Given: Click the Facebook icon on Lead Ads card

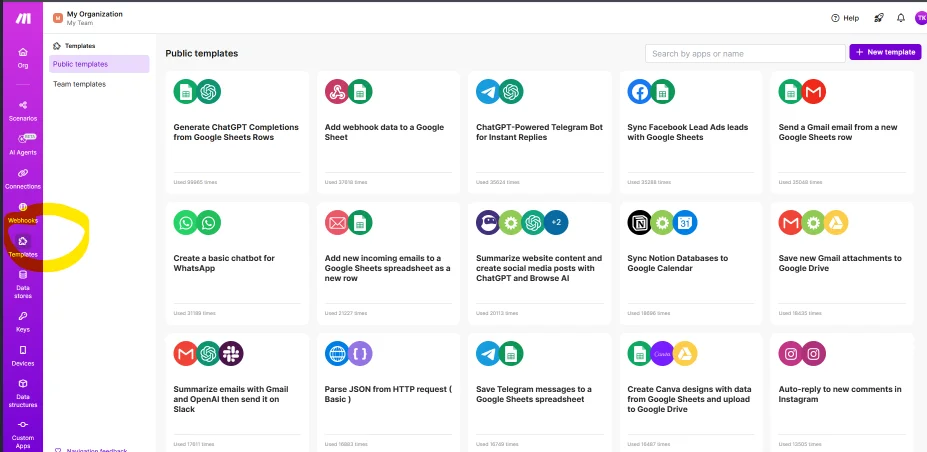Looking at the screenshot, I should (640, 92).
